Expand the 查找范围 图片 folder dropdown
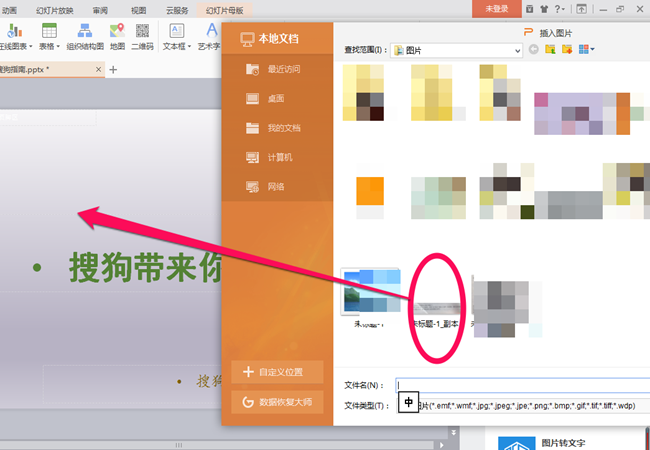650x450 pixels. coord(517,51)
